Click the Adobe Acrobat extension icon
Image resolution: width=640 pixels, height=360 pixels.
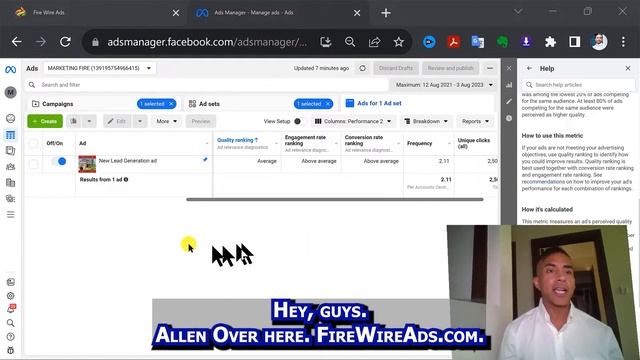453,42
